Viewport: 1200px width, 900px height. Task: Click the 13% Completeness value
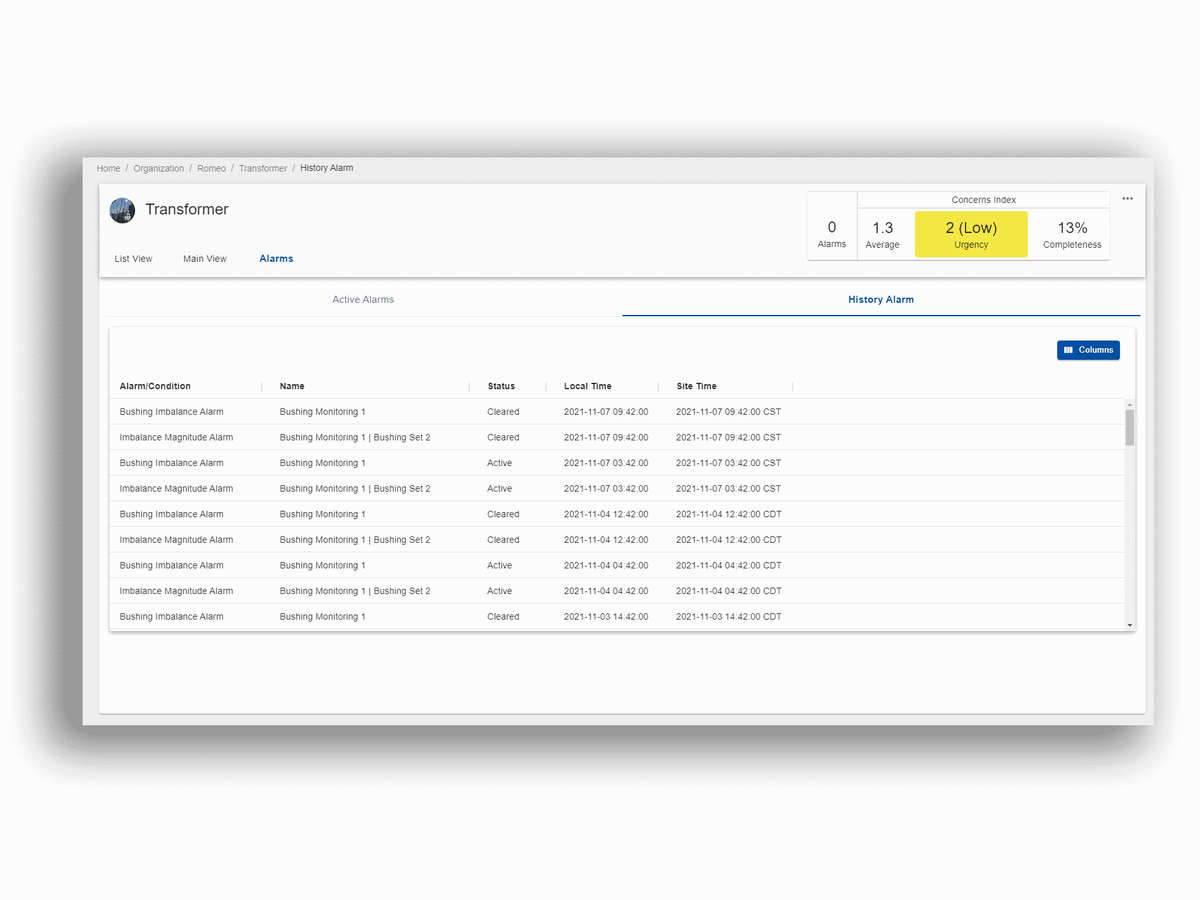(1072, 235)
